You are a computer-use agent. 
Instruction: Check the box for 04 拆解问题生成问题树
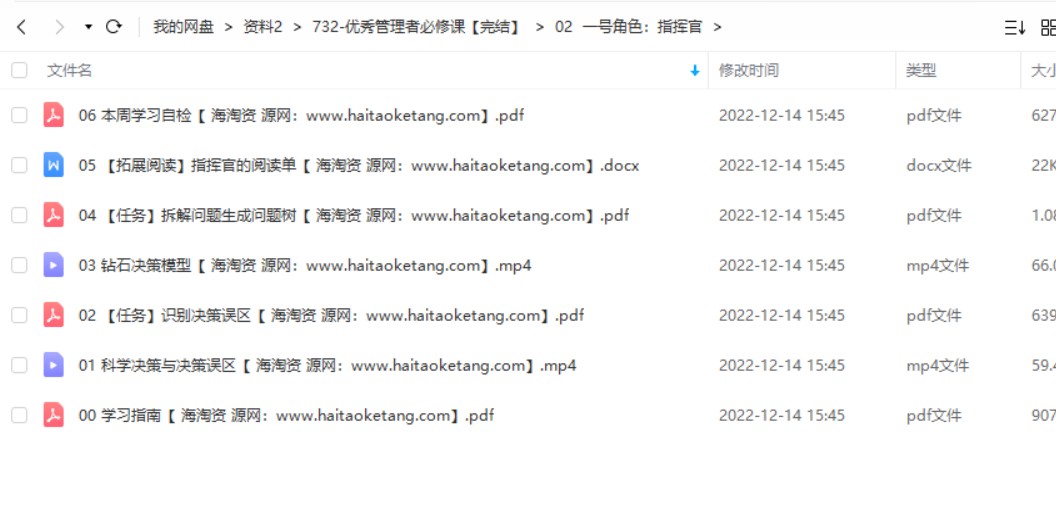tap(20, 215)
